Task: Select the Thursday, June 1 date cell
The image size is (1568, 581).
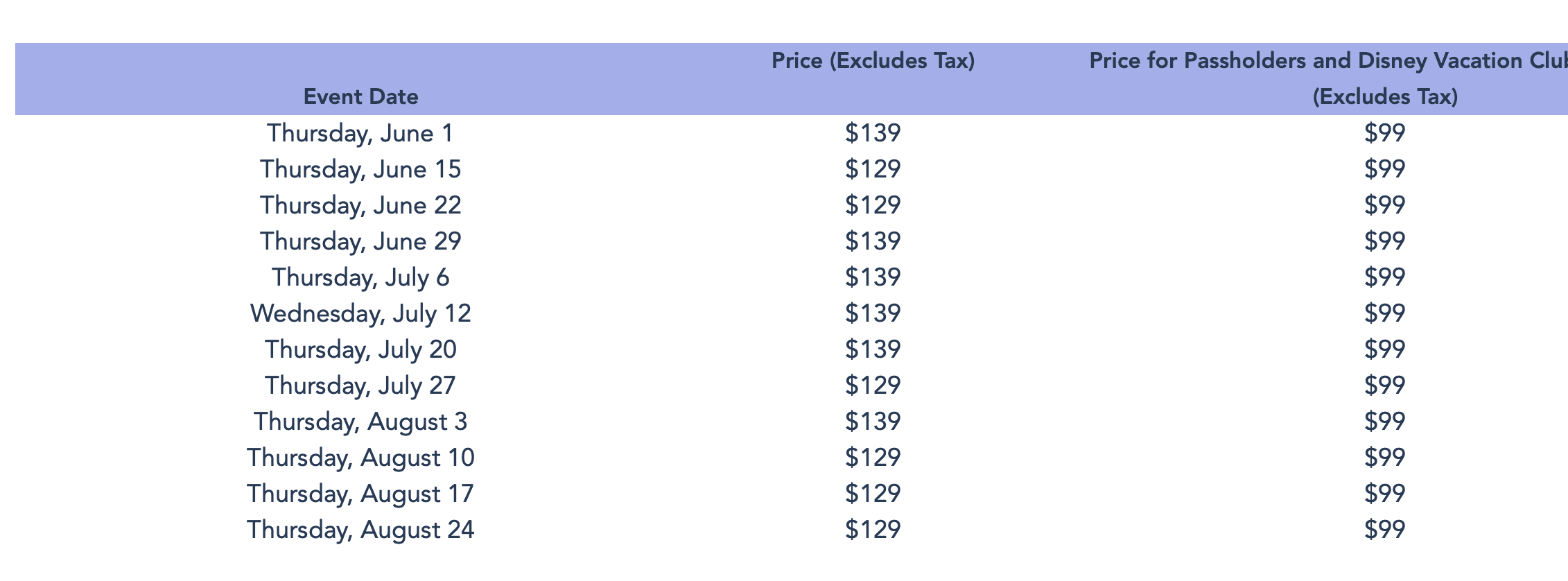Action: coord(360,133)
